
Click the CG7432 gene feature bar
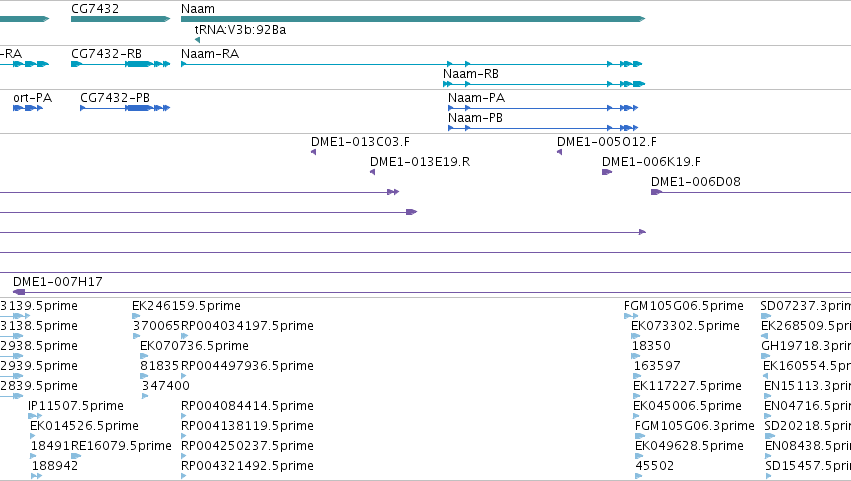click(120, 19)
